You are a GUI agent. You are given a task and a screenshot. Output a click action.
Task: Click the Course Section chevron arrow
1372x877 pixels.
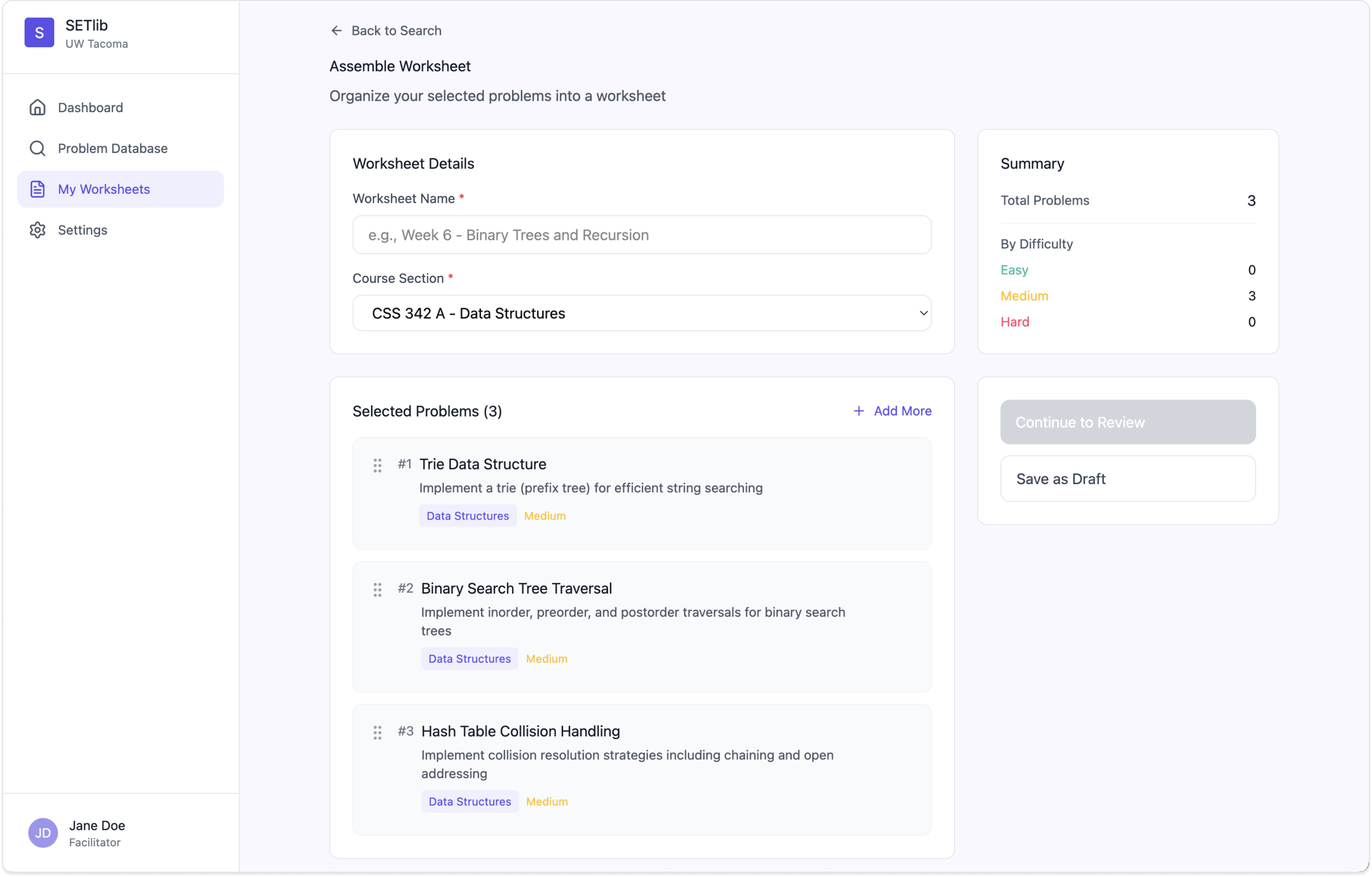[923, 313]
